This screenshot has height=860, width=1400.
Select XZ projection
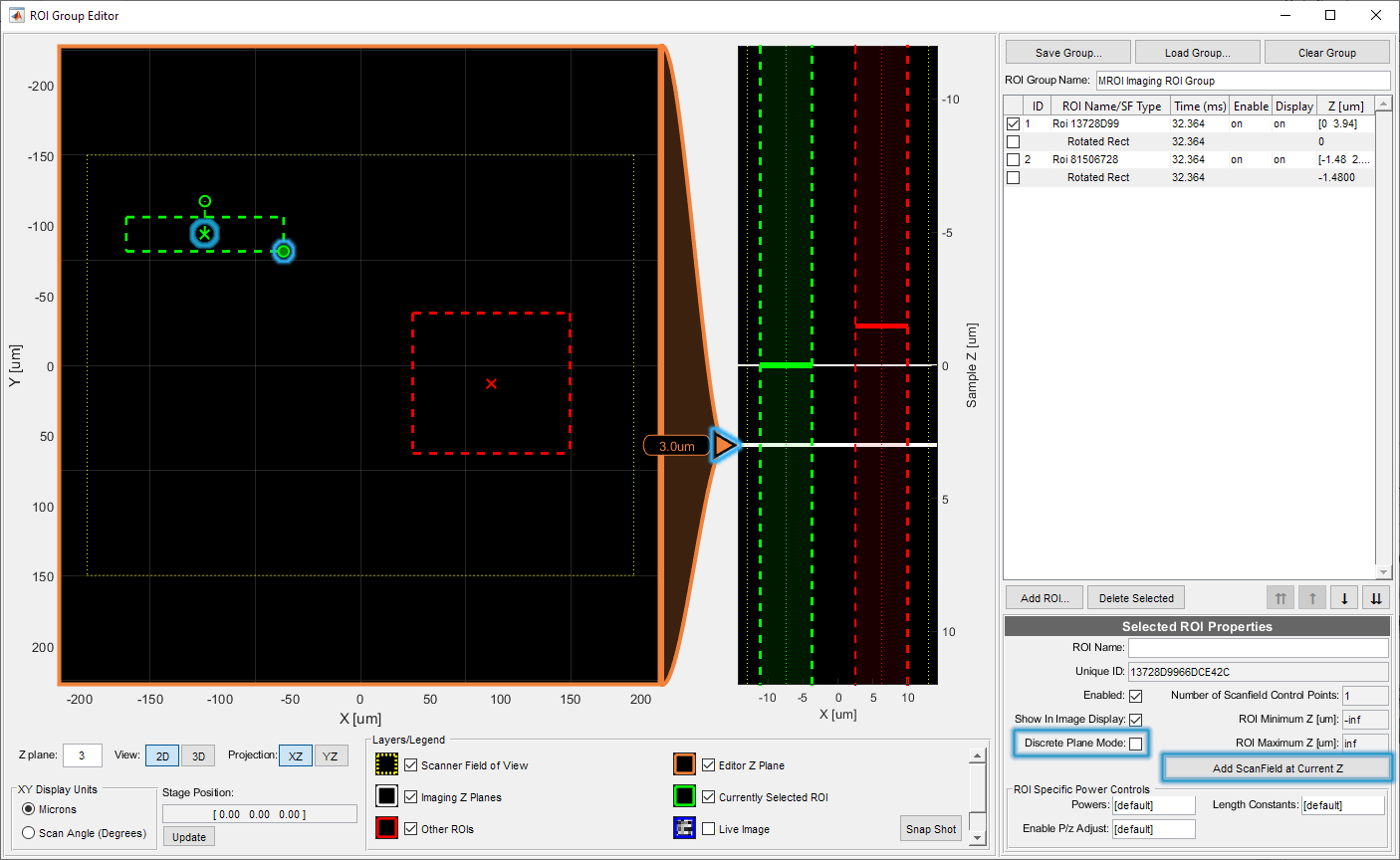[296, 755]
